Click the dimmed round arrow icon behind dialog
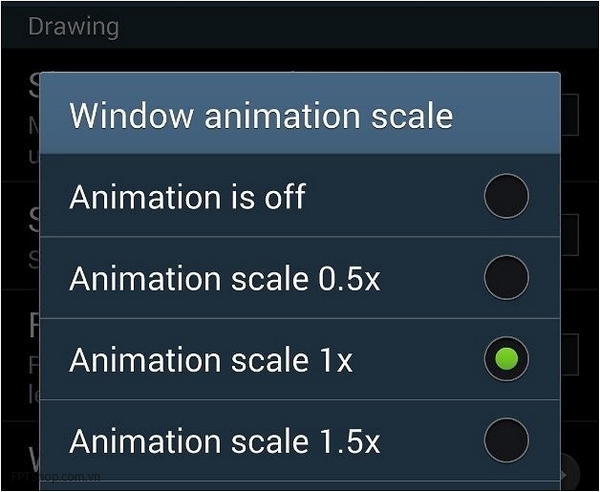The height and width of the screenshot is (492, 600). pyautogui.click(x=569, y=474)
